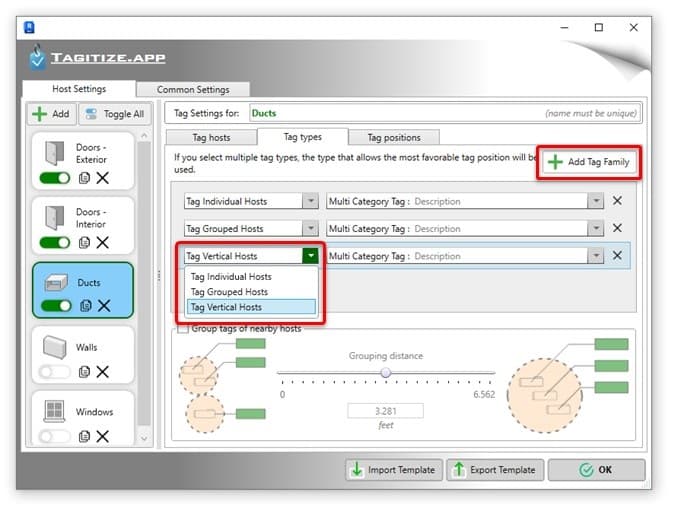Remove the Tag Grouped Hosts row
This screenshot has height=511, width=674.
[x=617, y=228]
